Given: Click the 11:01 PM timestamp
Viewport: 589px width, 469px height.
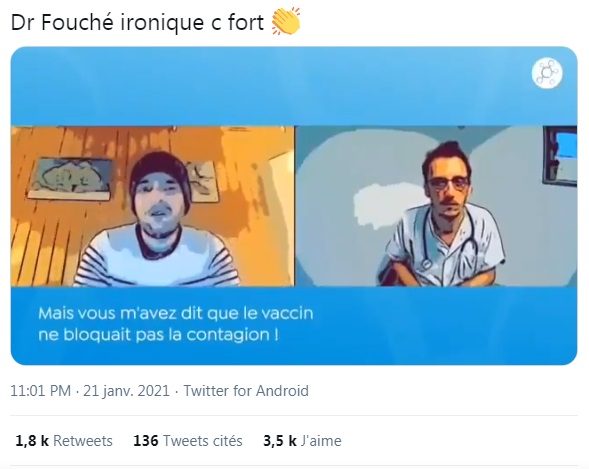Looking at the screenshot, I should 41,391.
